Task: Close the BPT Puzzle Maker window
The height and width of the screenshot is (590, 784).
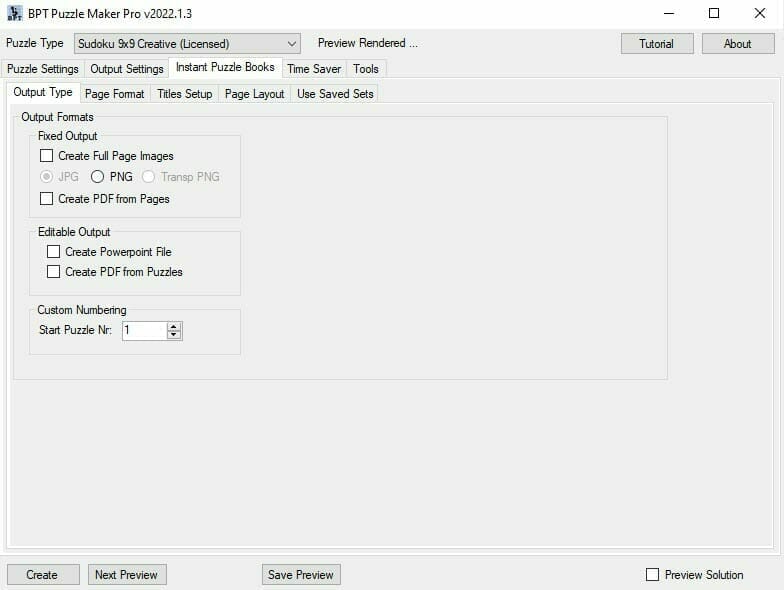Action: (760, 14)
